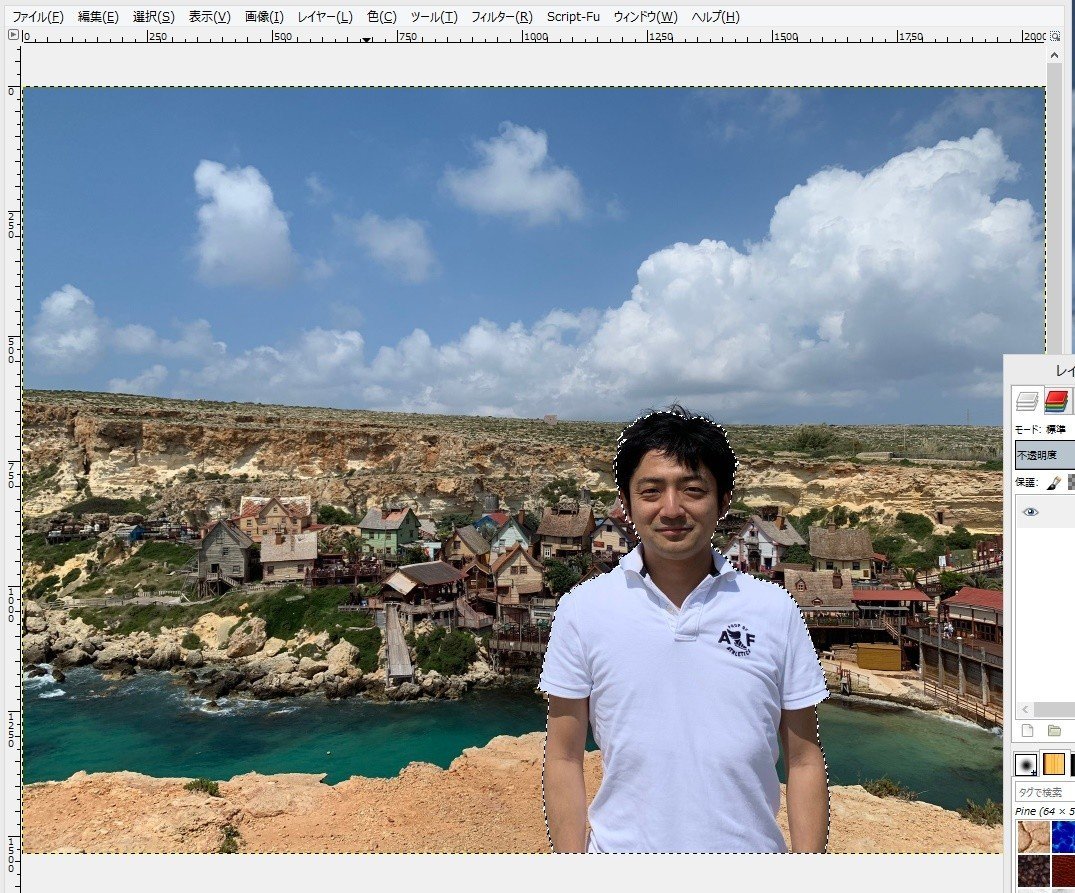Toggle the lock alpha channel checkerboard icon
1075x893 pixels.
pyautogui.click(x=1071, y=482)
